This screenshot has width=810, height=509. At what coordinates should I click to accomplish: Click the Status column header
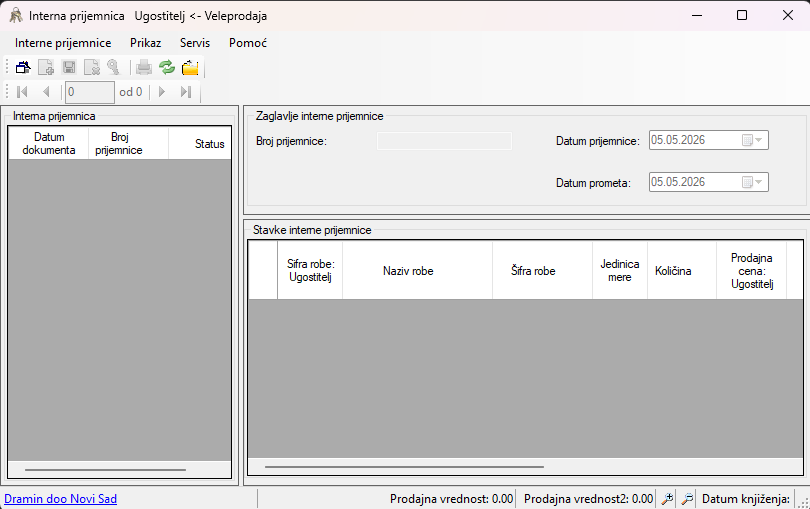pyautogui.click(x=200, y=143)
